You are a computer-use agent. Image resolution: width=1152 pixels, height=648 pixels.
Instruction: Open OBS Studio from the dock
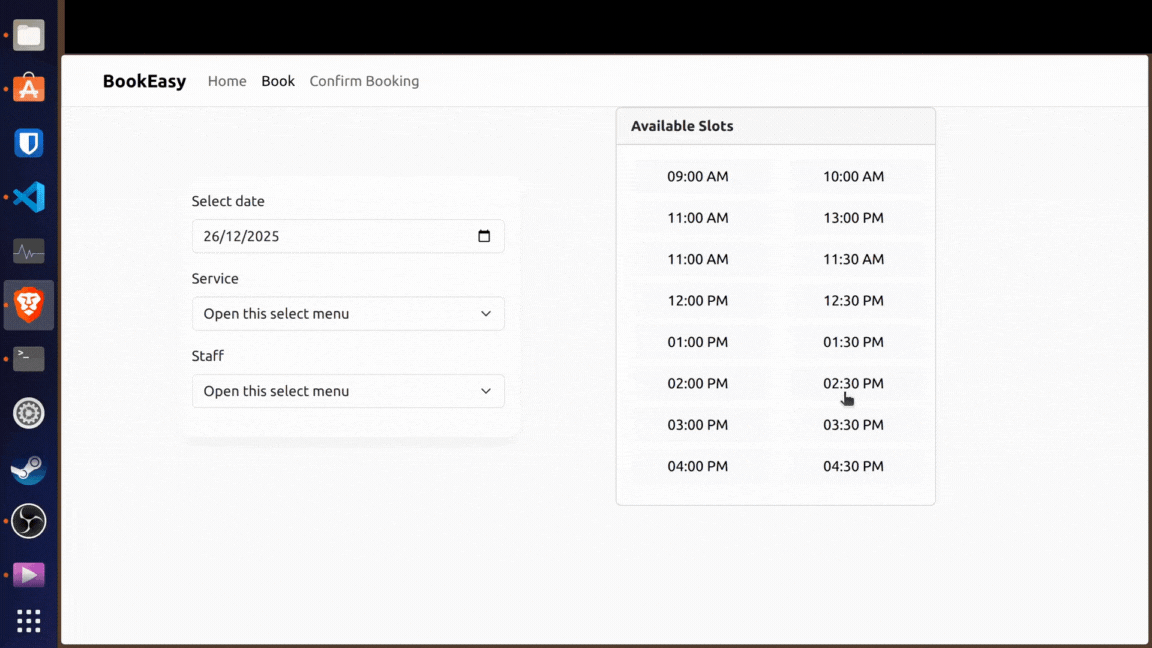click(x=29, y=521)
